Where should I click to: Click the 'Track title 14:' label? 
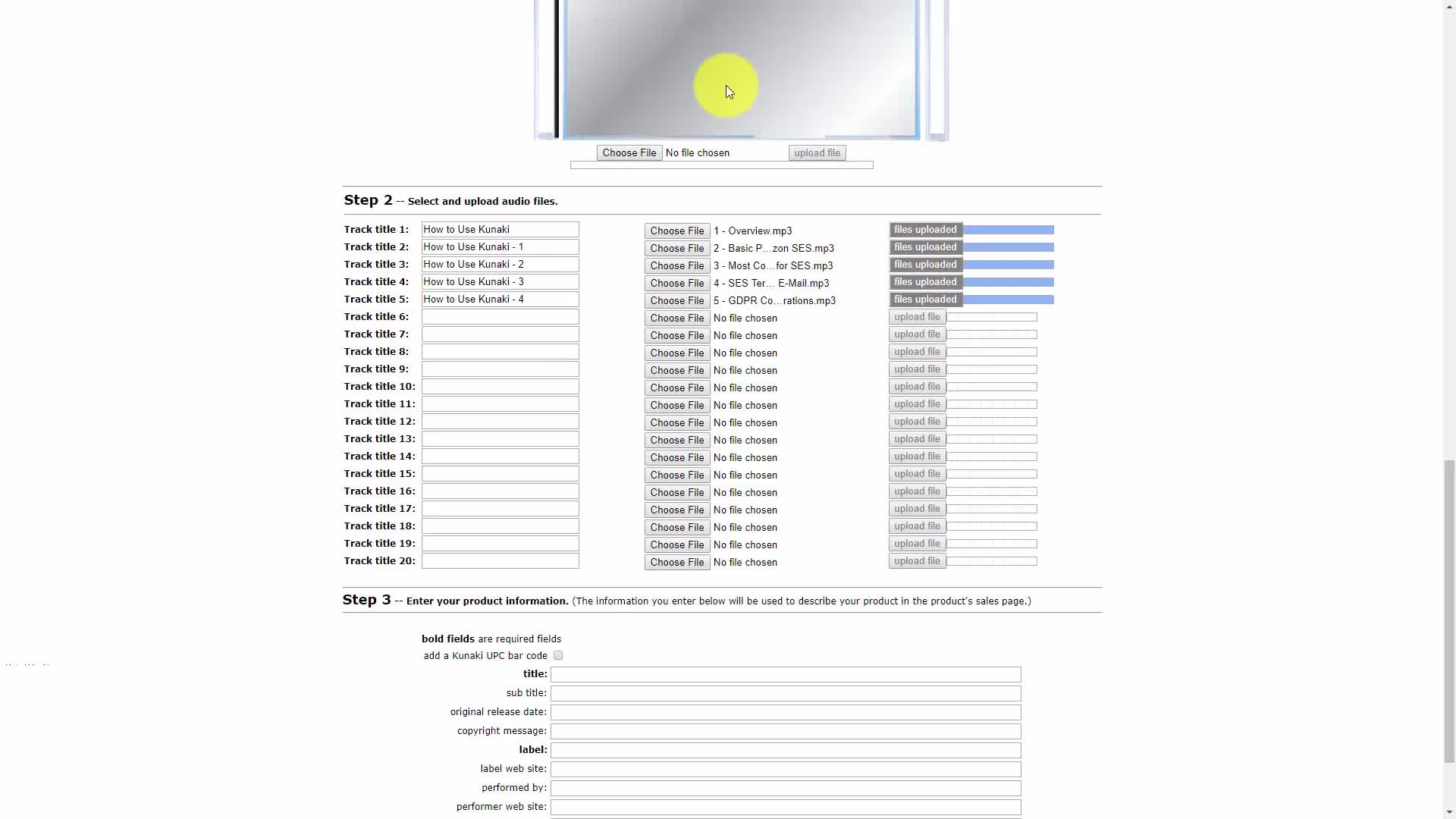[379, 456]
